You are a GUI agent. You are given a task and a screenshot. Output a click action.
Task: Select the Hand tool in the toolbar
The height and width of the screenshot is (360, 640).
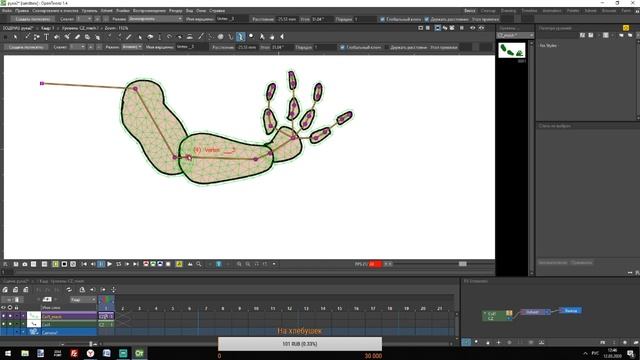click(272, 37)
